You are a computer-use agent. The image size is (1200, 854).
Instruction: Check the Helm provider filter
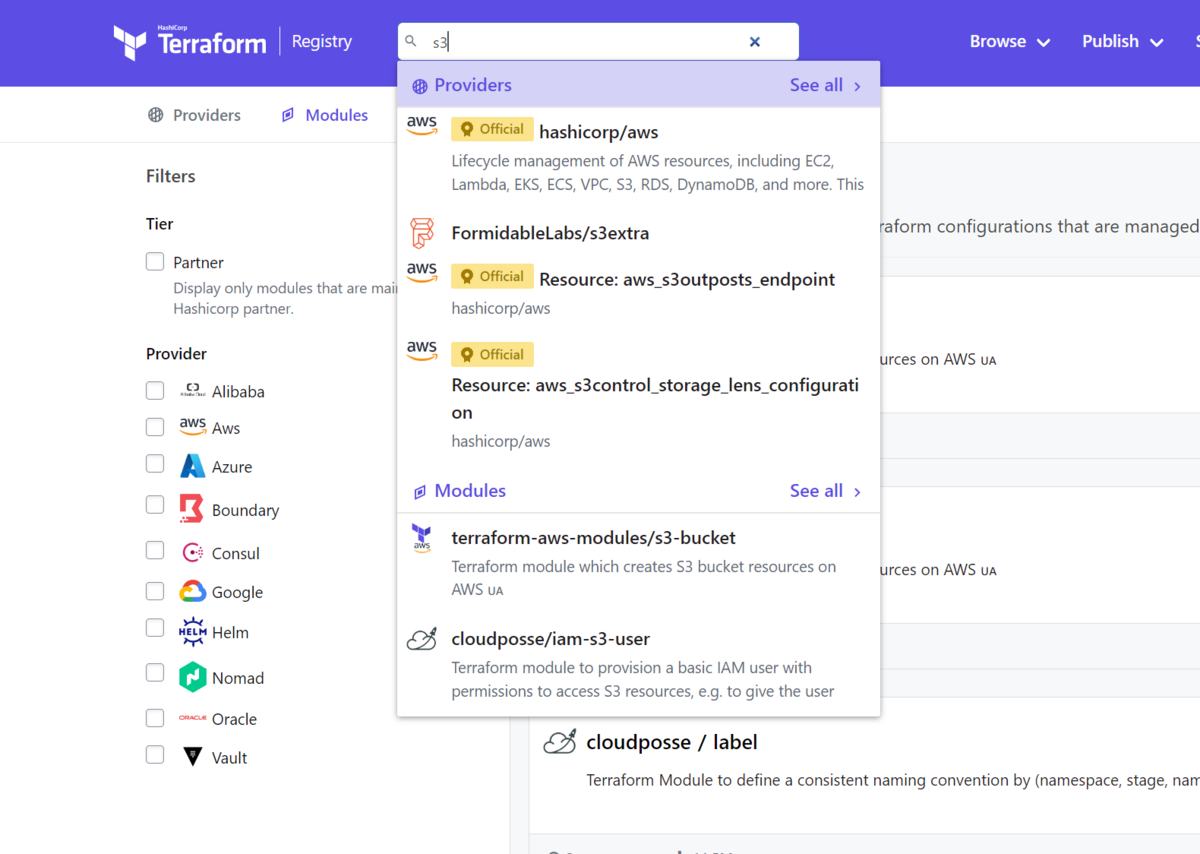pos(155,628)
